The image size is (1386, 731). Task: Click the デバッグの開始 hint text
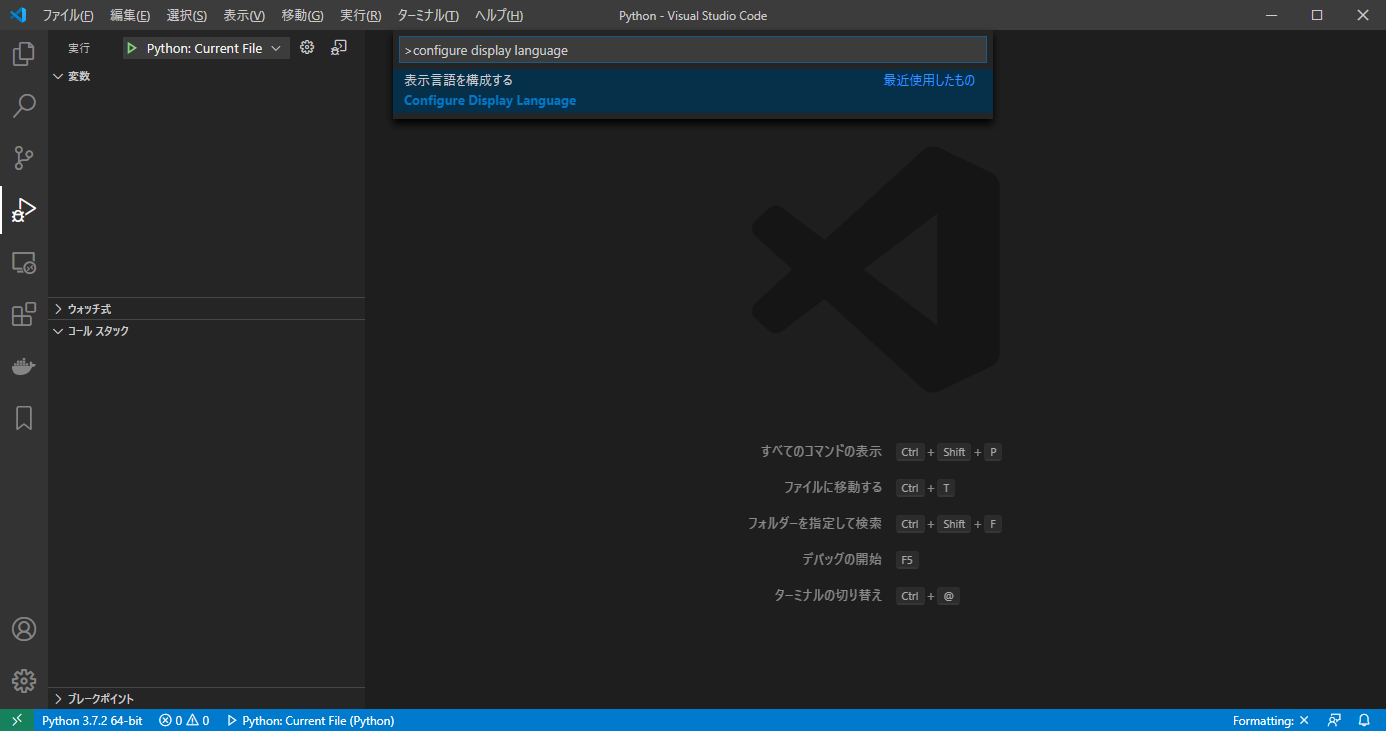click(842, 559)
